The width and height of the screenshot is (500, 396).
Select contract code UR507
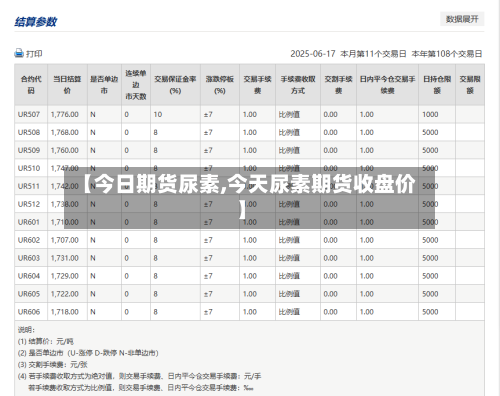pos(29,114)
